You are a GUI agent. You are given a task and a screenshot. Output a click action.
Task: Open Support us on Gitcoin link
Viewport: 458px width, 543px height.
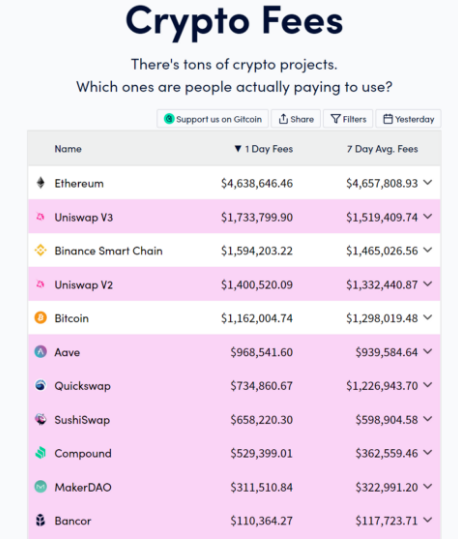tap(213, 119)
